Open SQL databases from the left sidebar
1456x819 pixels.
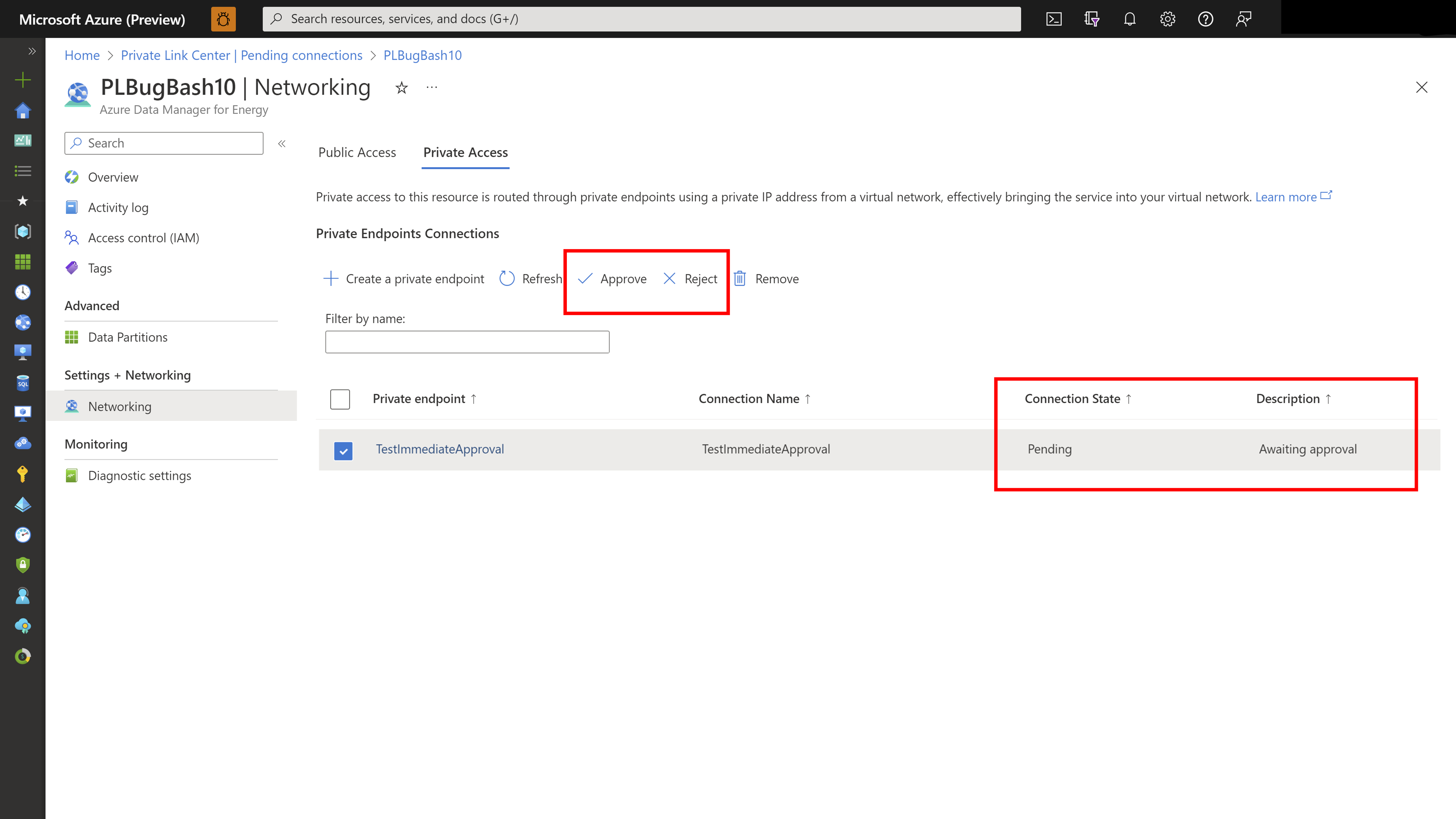coord(23,383)
